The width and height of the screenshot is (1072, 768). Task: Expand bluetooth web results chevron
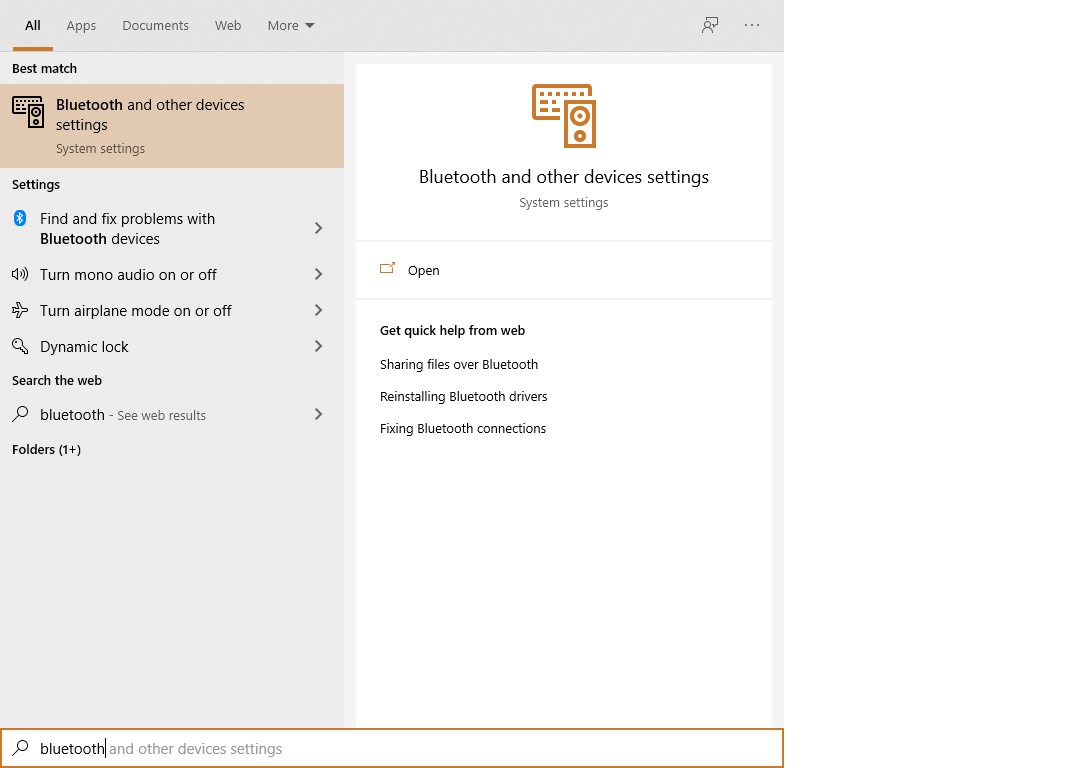(318, 414)
